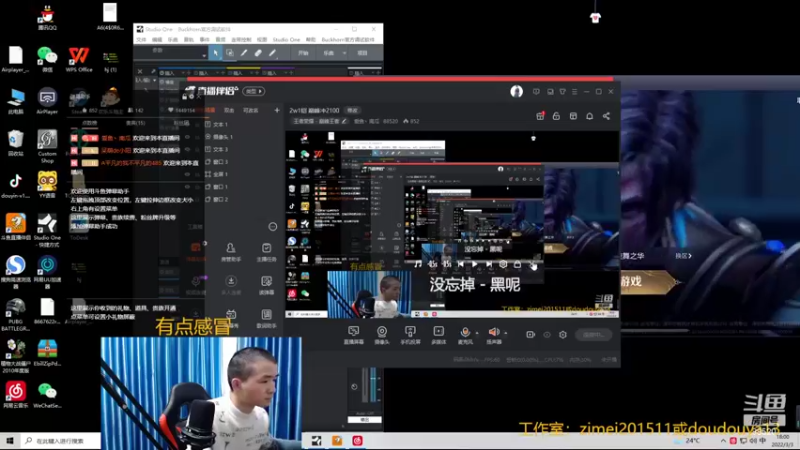The width and height of the screenshot is (800, 450).
Task: Edit category with pencil icon
Action: pos(344,121)
